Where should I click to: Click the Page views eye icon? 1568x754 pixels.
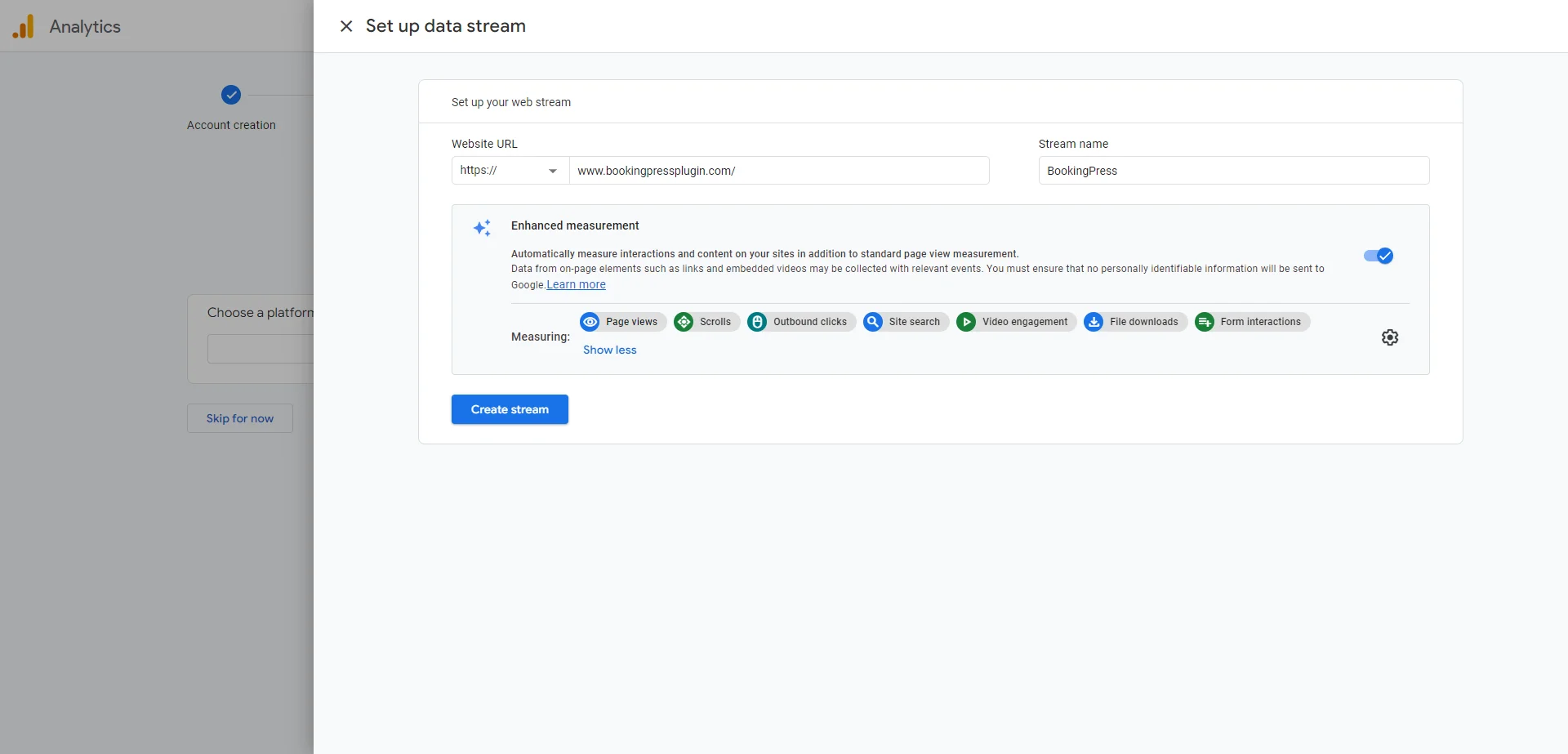(x=590, y=322)
